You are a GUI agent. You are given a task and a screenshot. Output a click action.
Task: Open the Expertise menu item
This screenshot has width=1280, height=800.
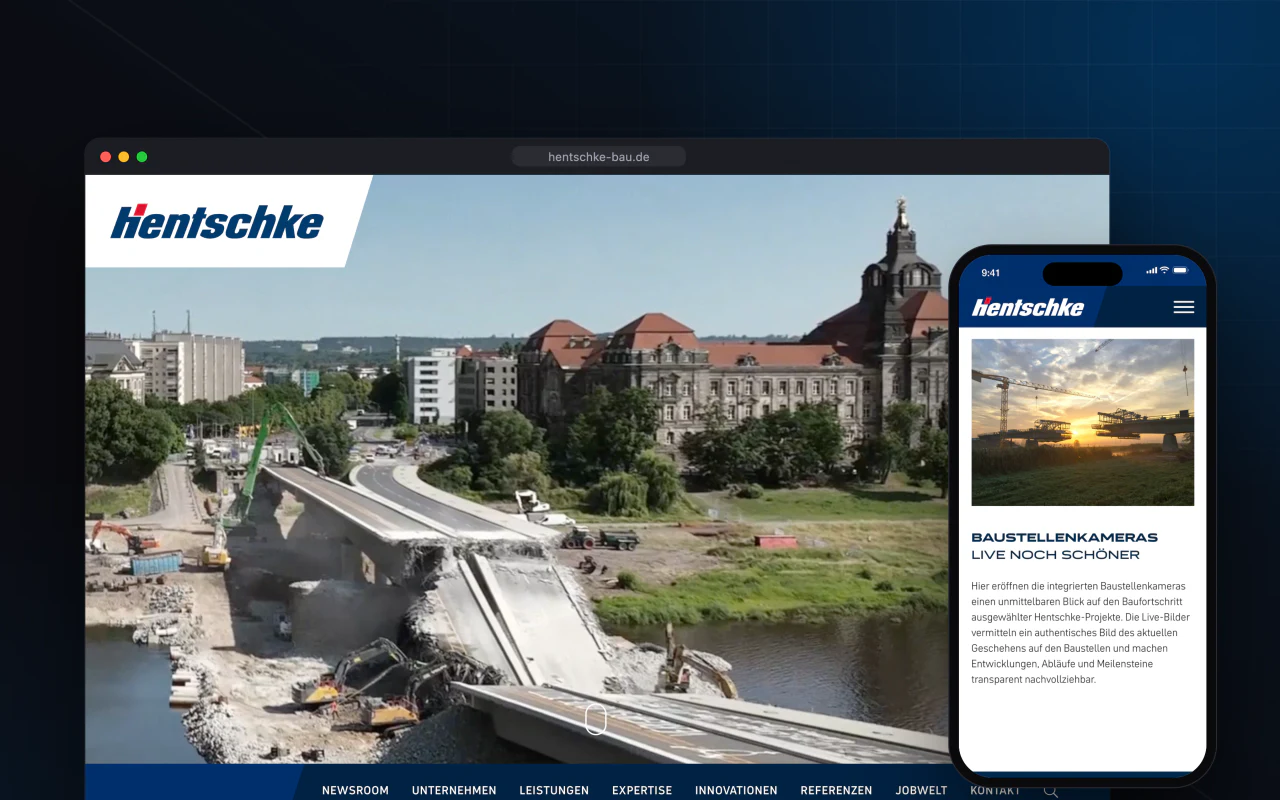[x=642, y=790]
